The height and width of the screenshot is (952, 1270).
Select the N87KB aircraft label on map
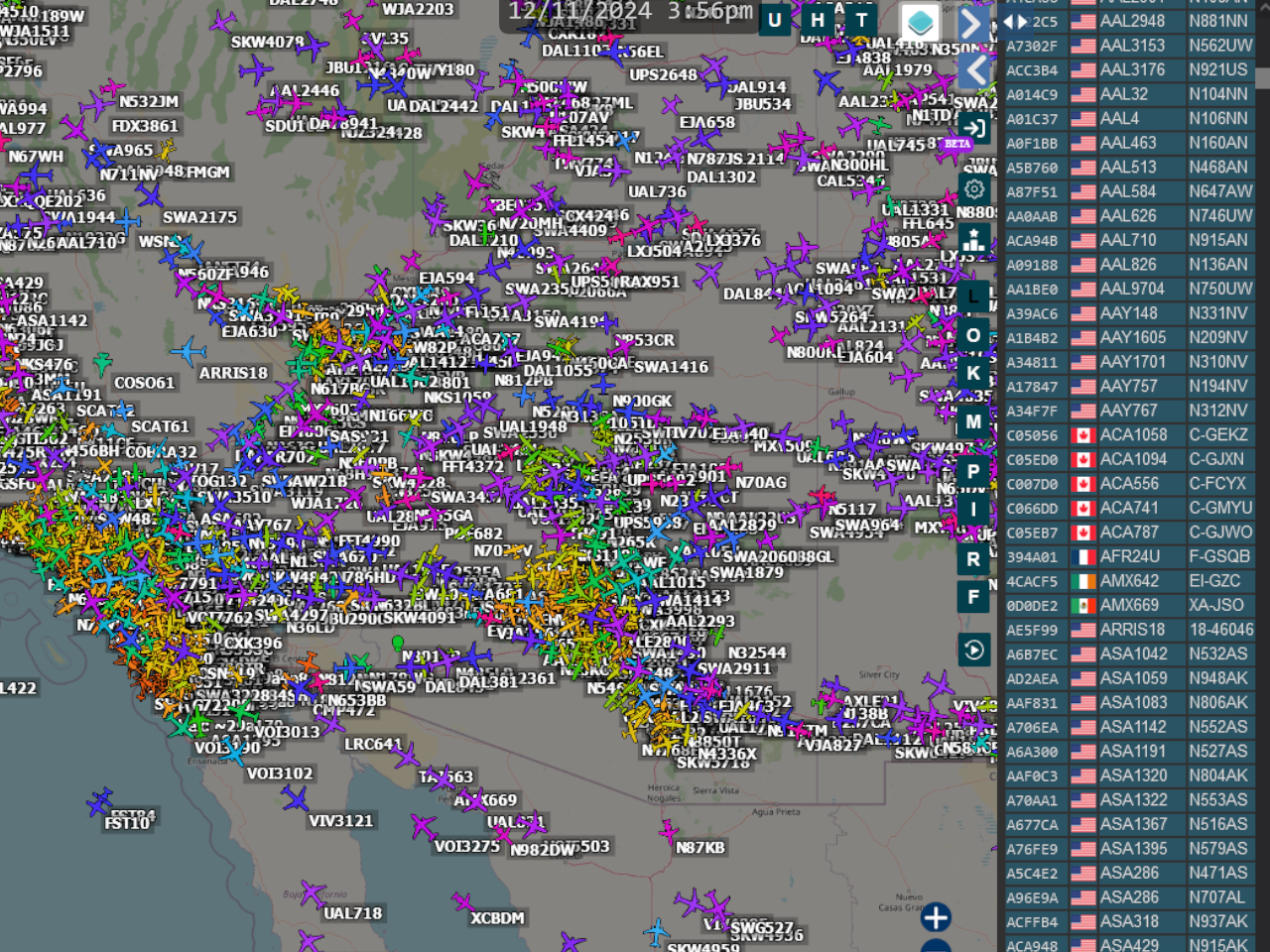[x=700, y=848]
